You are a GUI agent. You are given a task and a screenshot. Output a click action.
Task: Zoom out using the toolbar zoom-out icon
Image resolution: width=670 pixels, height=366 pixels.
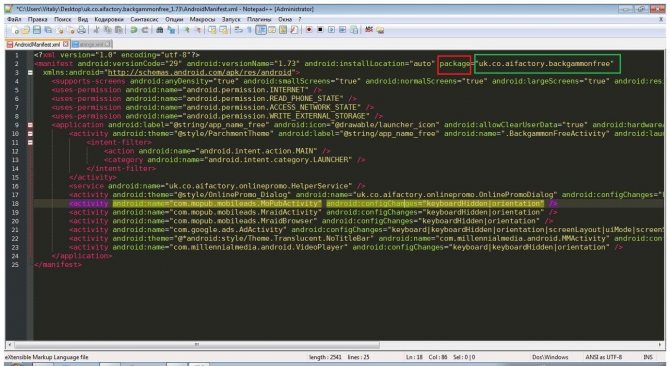coord(198,30)
